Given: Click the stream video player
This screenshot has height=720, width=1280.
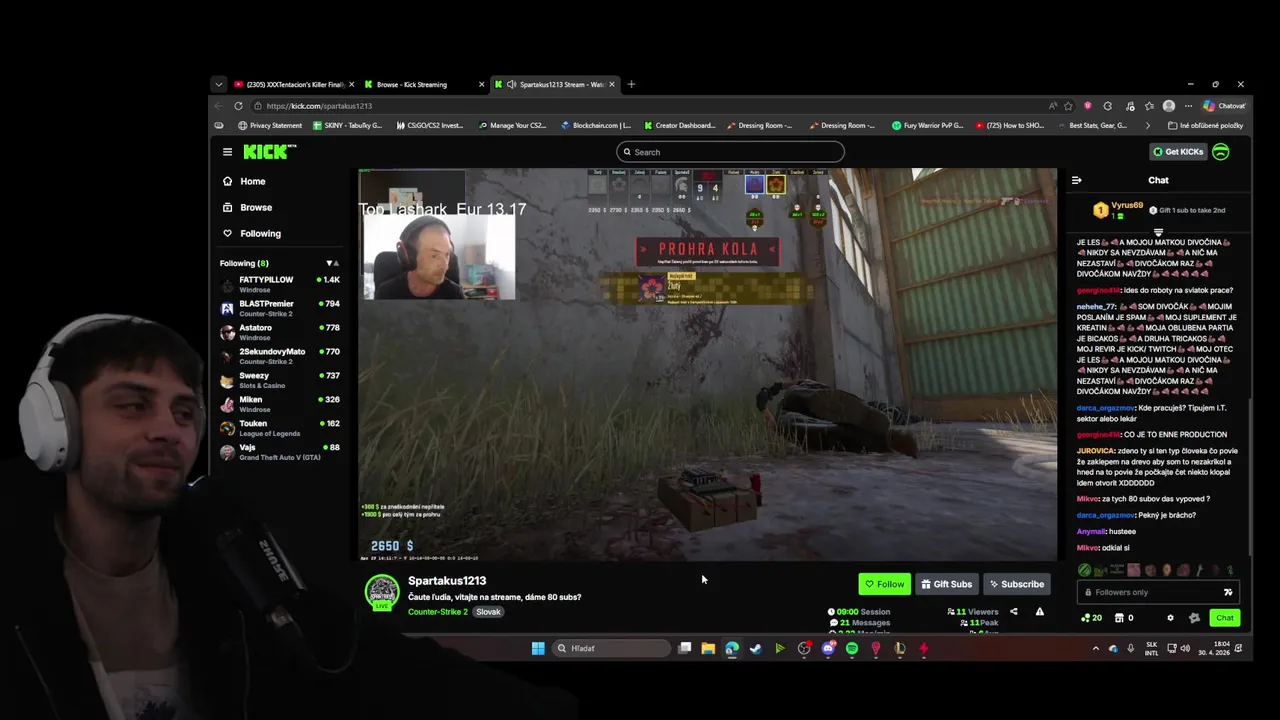Looking at the screenshot, I should coord(707,364).
